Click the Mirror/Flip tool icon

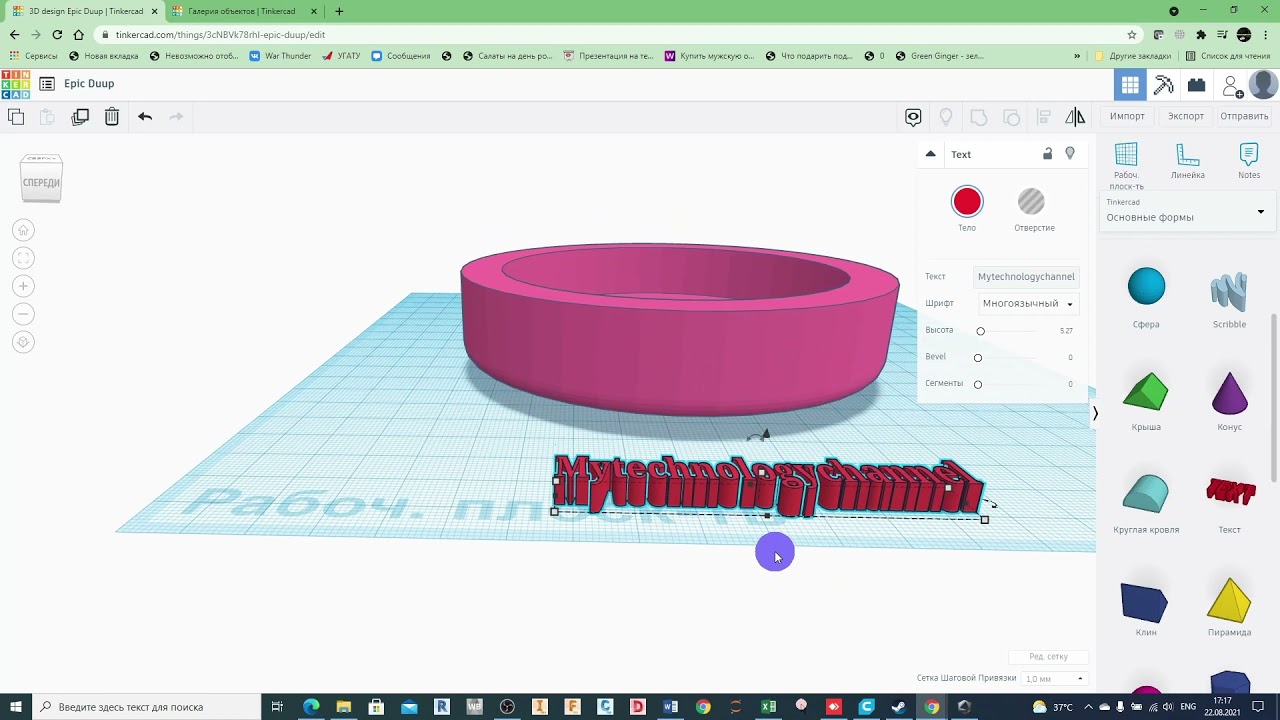pyautogui.click(x=1075, y=117)
